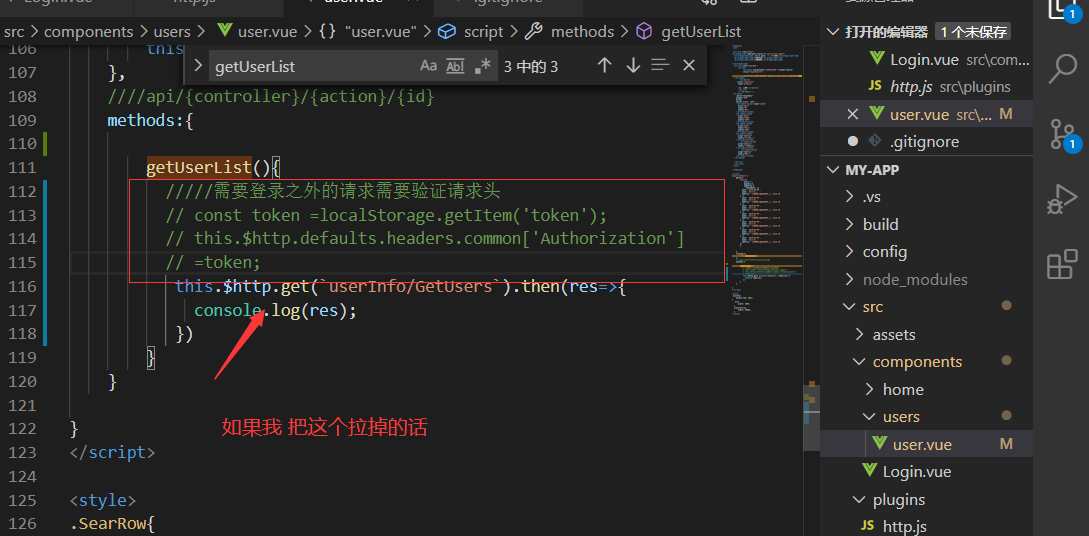Toggle Find in Selection icon
The width and height of the screenshot is (1089, 536).
(x=660, y=65)
